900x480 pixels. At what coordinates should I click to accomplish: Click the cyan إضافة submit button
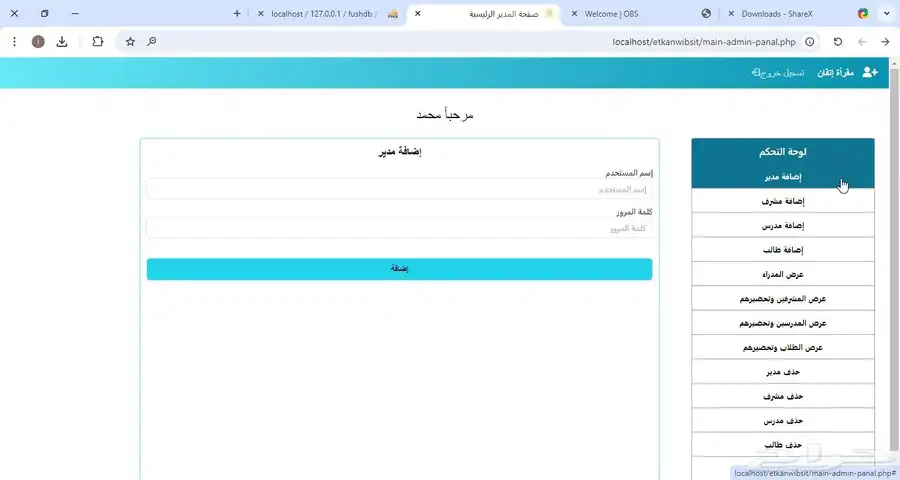point(399,269)
